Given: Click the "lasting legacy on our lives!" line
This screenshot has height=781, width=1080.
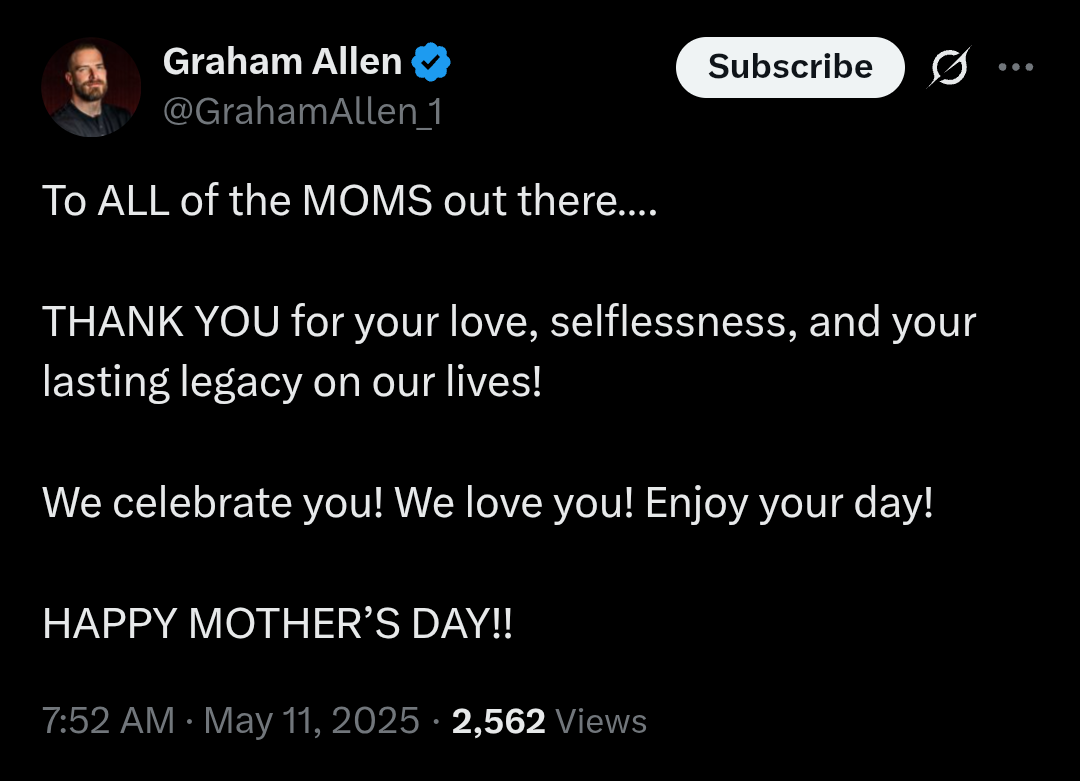Looking at the screenshot, I should pos(292,383).
